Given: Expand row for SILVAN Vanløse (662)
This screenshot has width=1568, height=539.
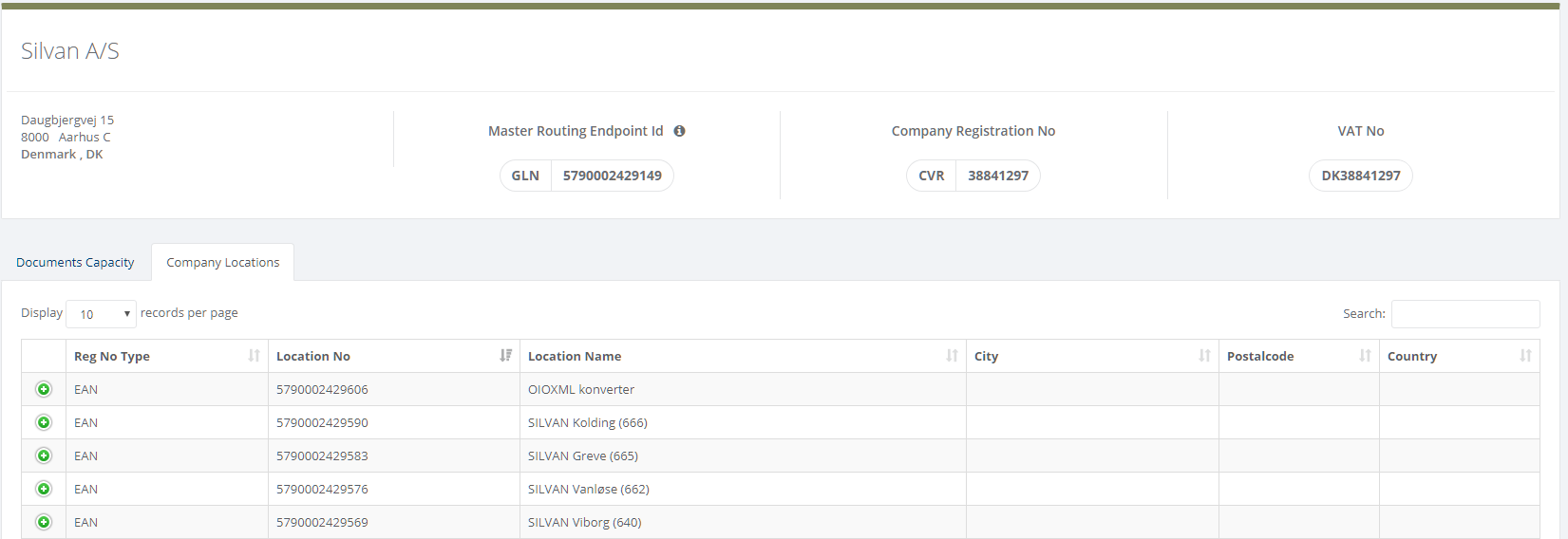Looking at the screenshot, I should coord(44,489).
